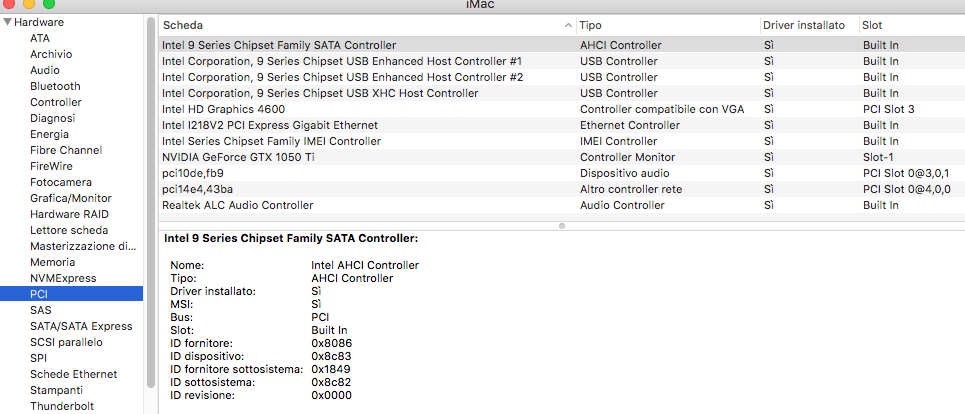Select Stampanti in the sidebar

click(57, 390)
